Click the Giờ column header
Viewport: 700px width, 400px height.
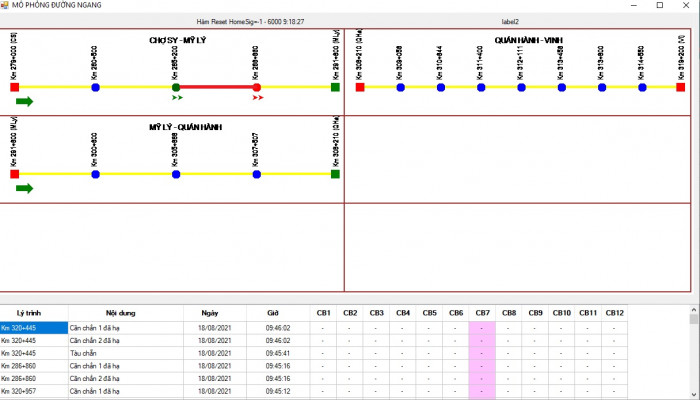pyautogui.click(x=273, y=313)
